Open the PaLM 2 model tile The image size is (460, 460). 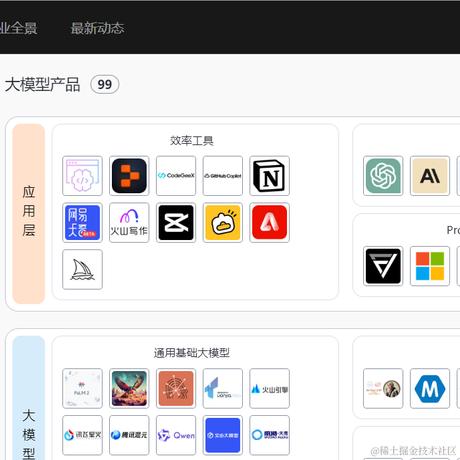82,388
